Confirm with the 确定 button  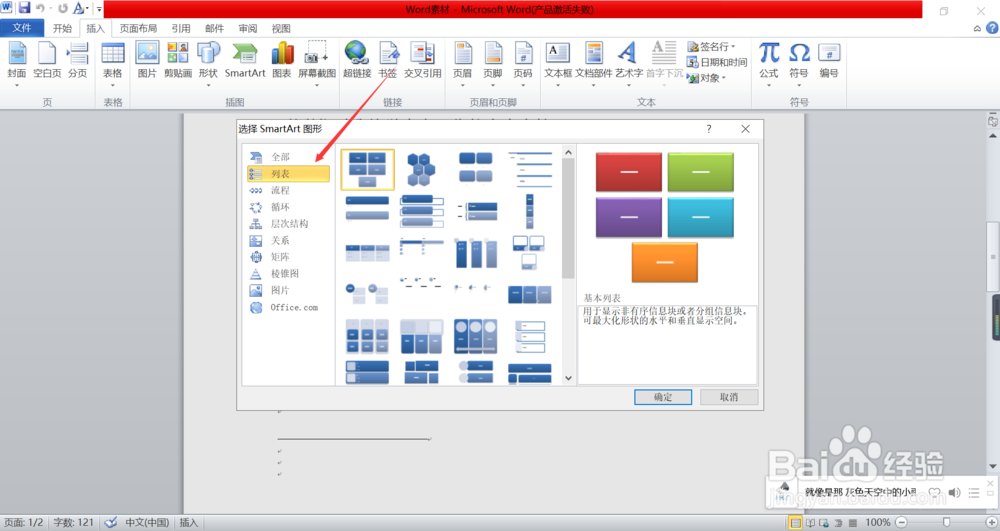click(x=663, y=397)
